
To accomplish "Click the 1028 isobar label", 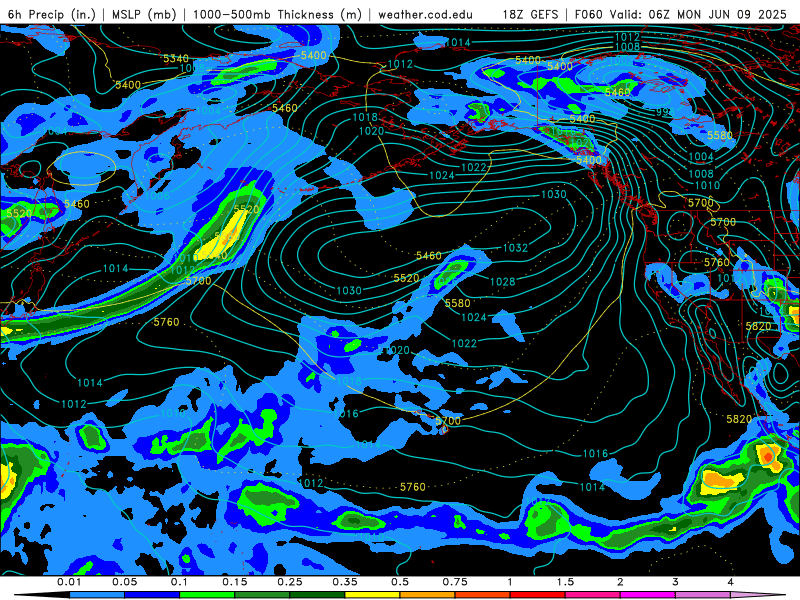I will tap(503, 282).
